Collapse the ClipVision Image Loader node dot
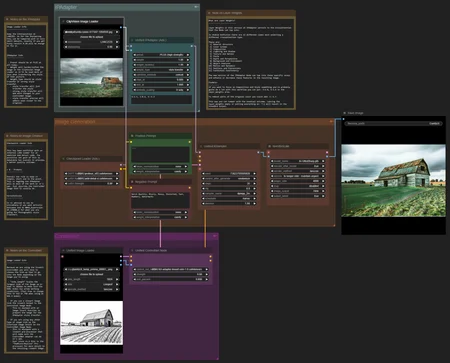450x363 pixels. coord(63,21)
